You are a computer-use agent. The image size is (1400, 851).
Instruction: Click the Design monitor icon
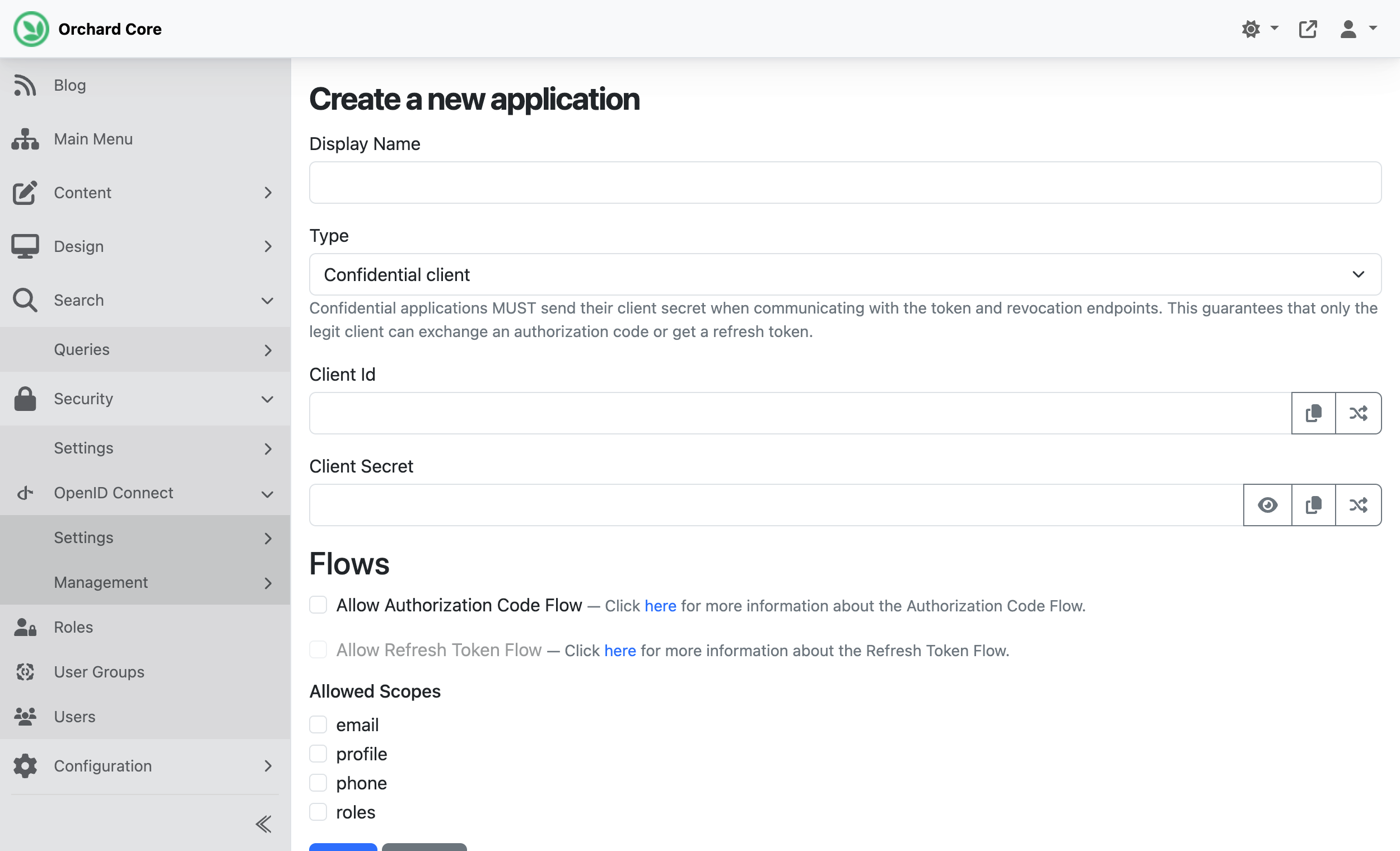25,246
